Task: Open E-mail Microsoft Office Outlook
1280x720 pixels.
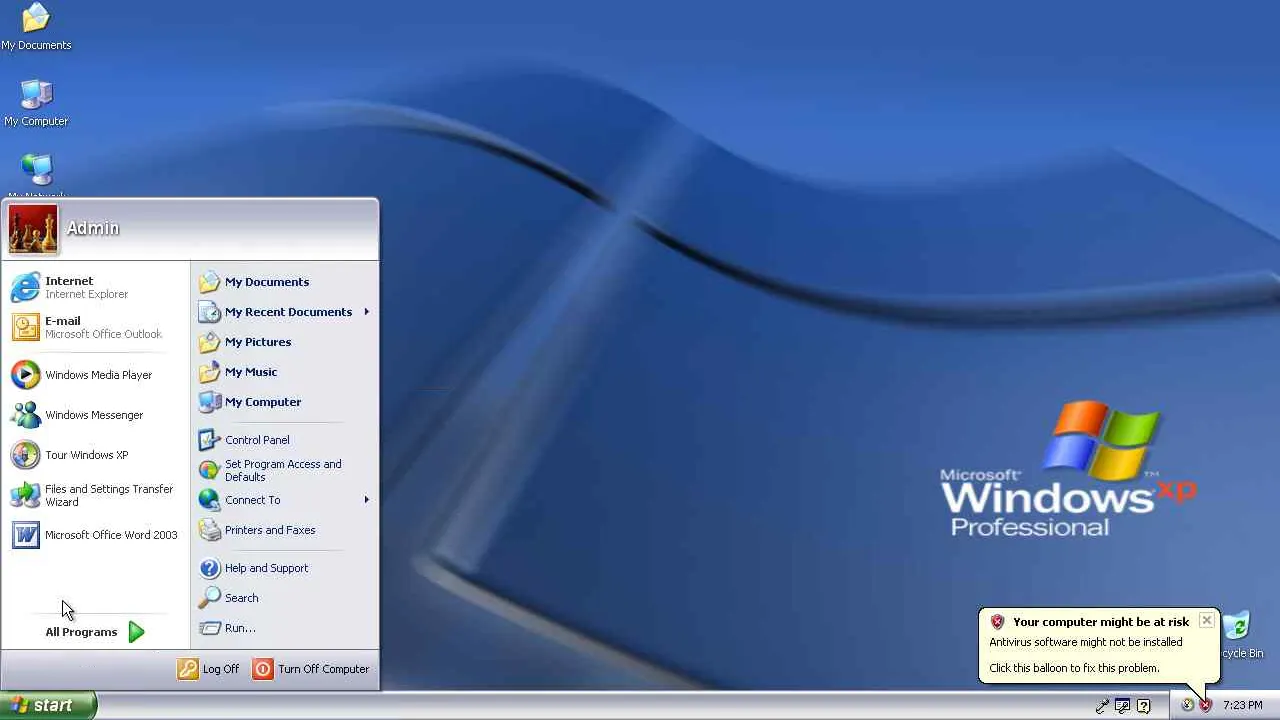Action: point(96,327)
